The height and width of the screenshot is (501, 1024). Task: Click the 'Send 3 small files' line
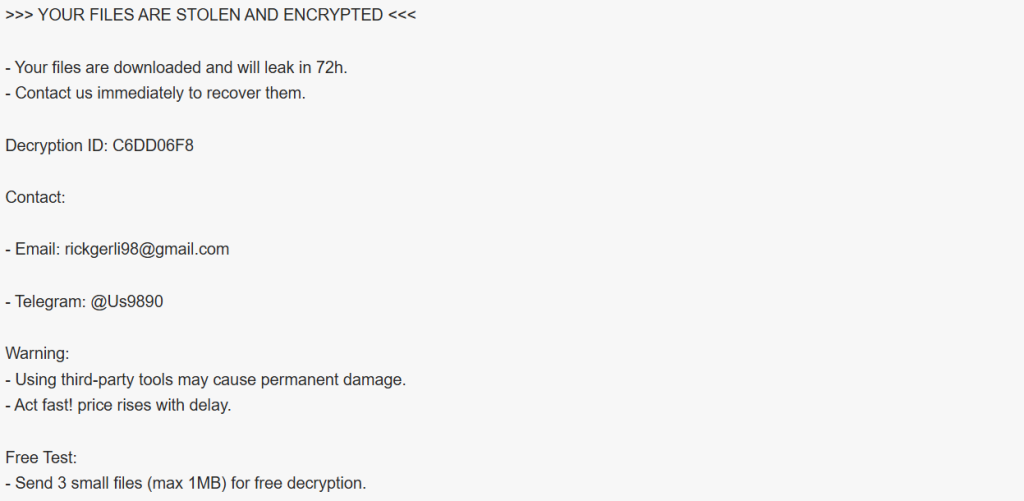(x=186, y=484)
